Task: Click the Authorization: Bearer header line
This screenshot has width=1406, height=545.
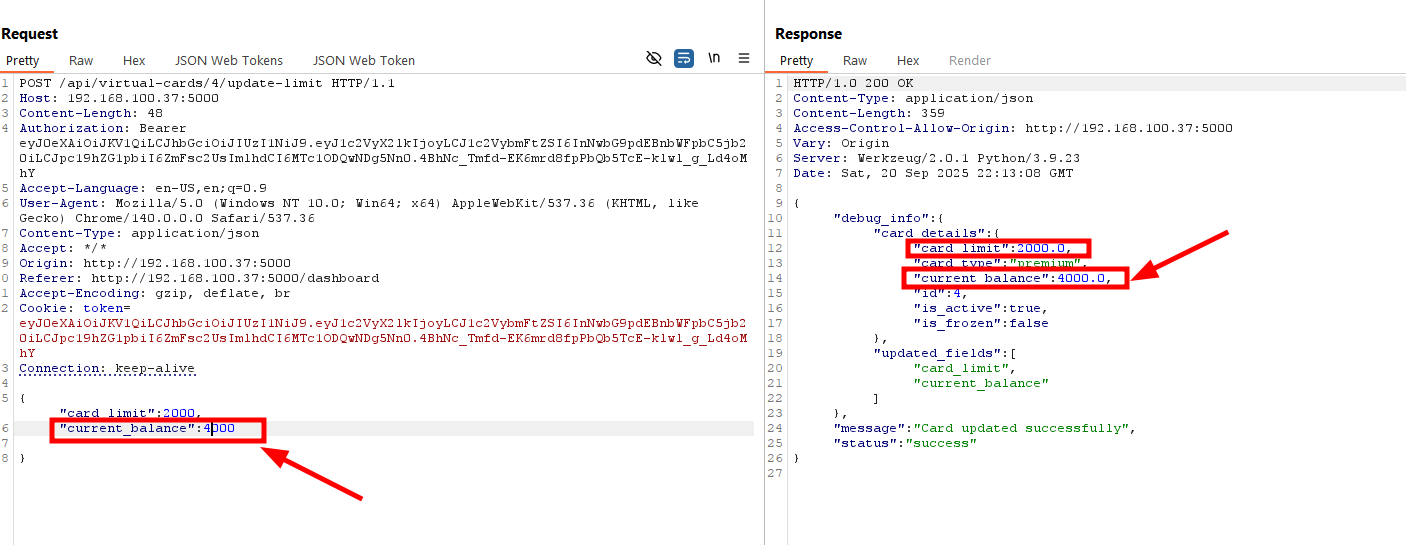Action: click(88, 128)
